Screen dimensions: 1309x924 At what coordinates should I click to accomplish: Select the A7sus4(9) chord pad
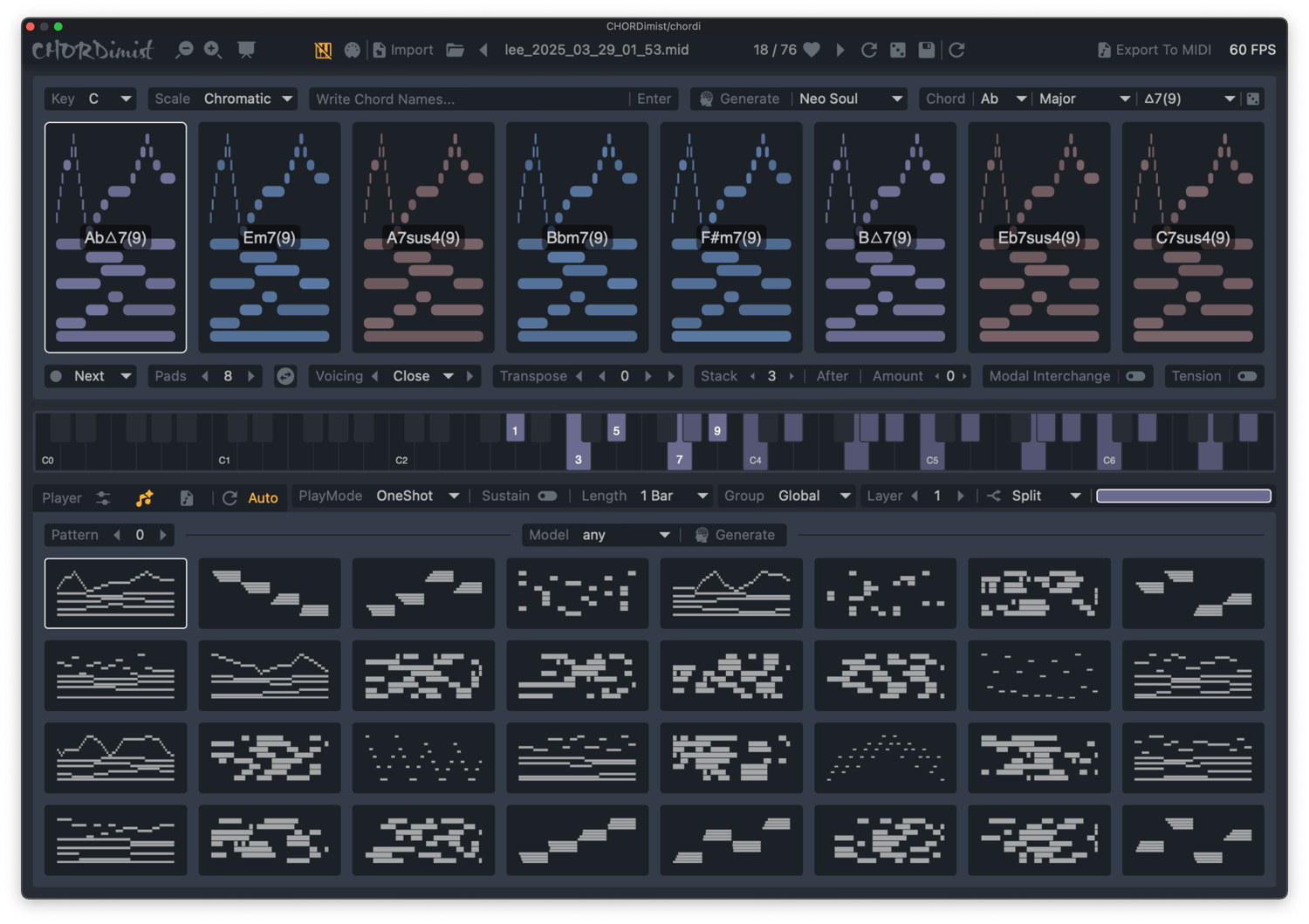[423, 237]
